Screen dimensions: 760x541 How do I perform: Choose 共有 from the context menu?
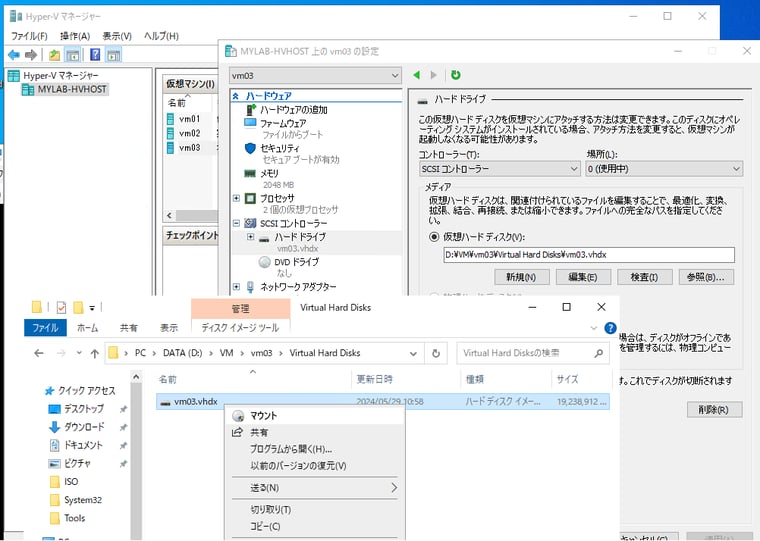(x=315, y=432)
